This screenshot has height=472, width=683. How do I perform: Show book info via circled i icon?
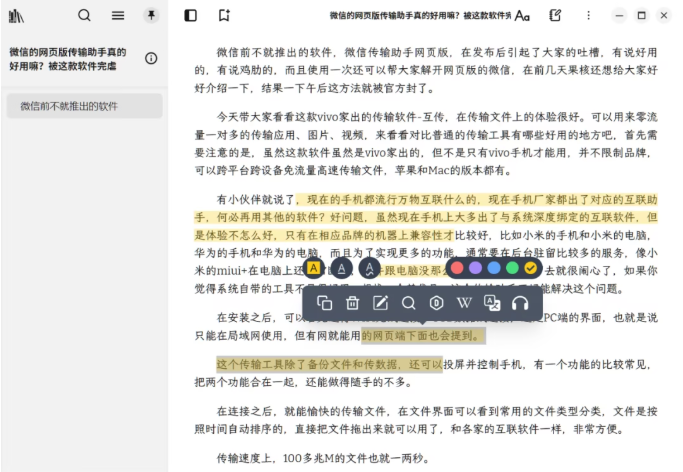151,58
